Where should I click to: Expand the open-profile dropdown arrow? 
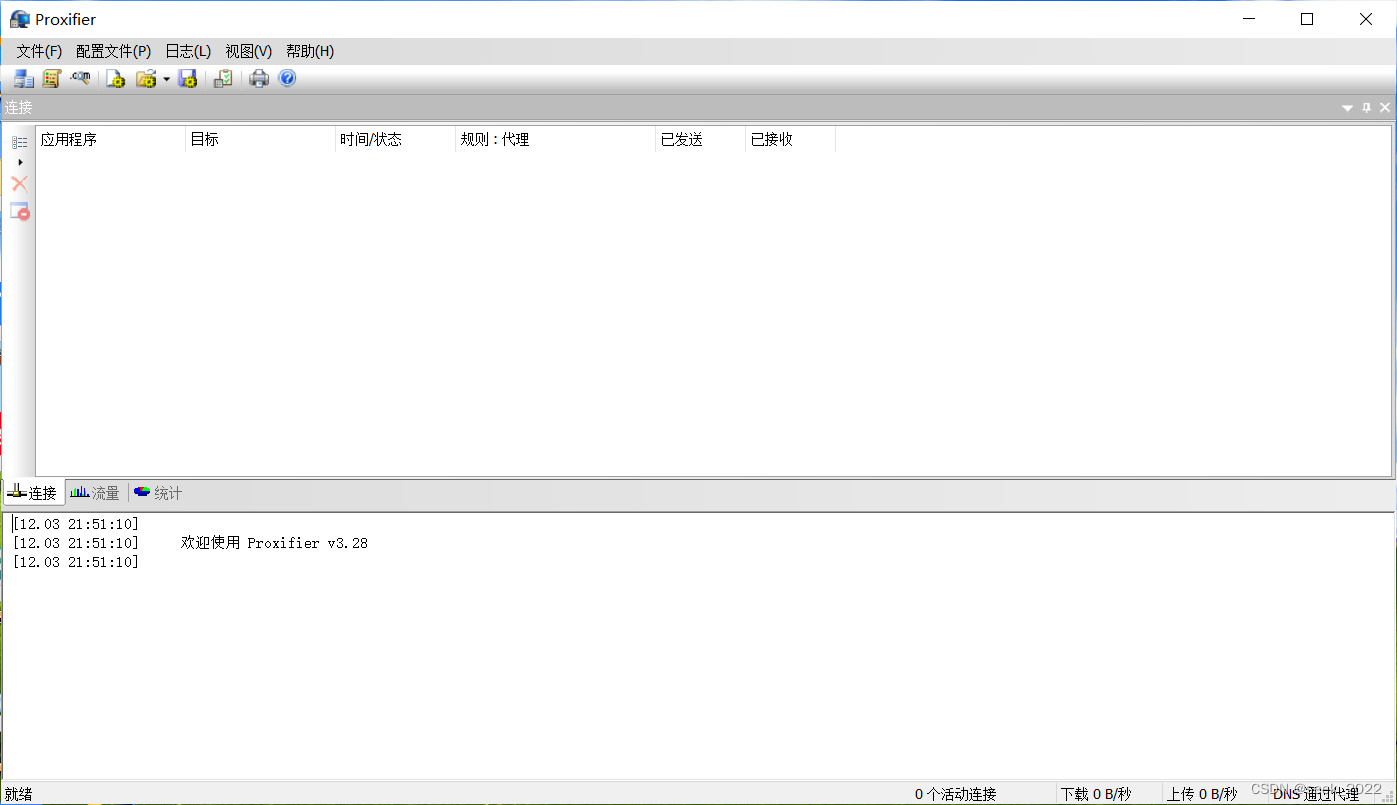point(167,79)
